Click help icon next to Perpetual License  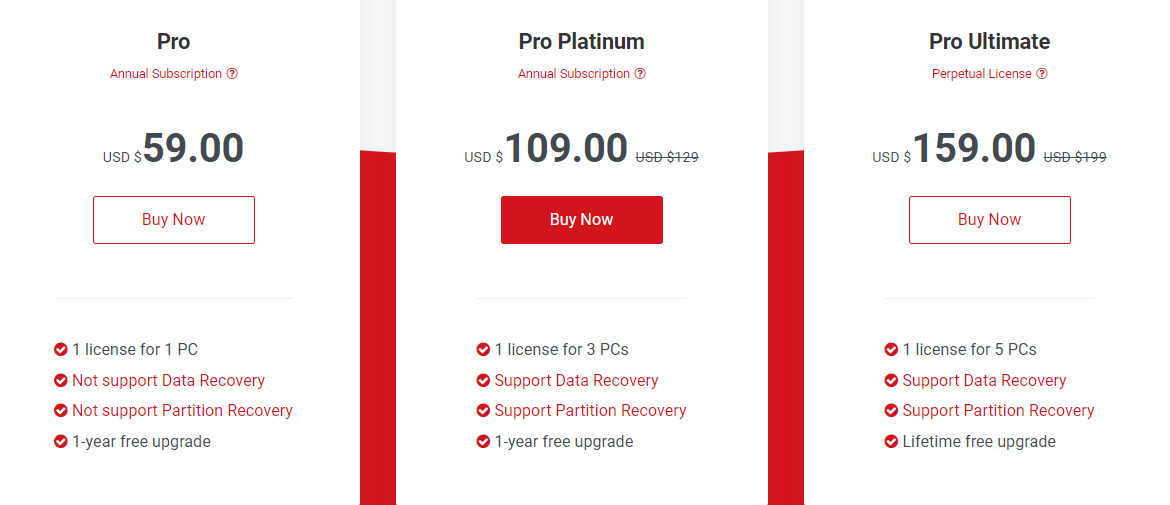tap(1042, 74)
